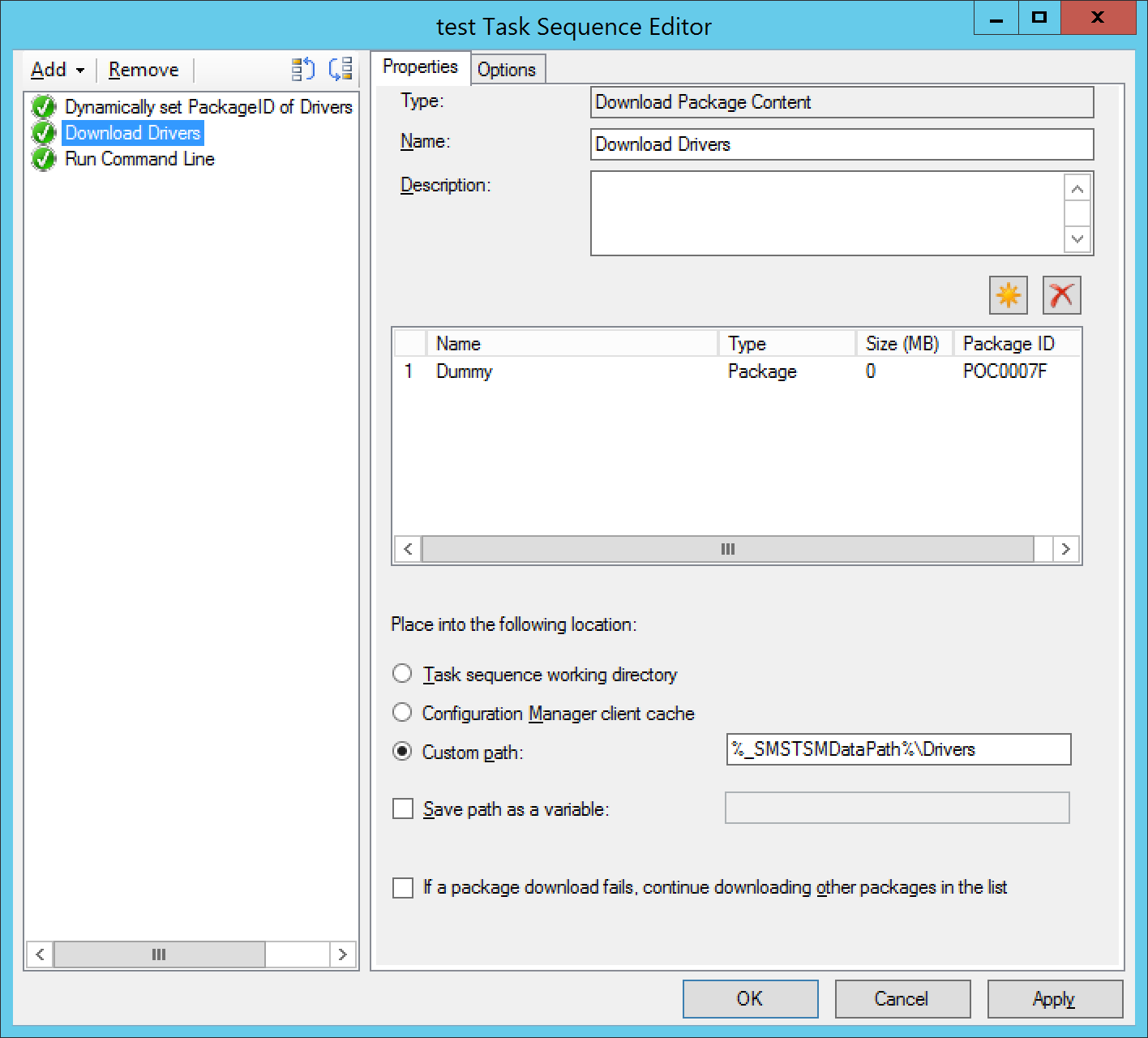Sort the package list by Type column
The width and height of the screenshot is (1148, 1038).
787,344
